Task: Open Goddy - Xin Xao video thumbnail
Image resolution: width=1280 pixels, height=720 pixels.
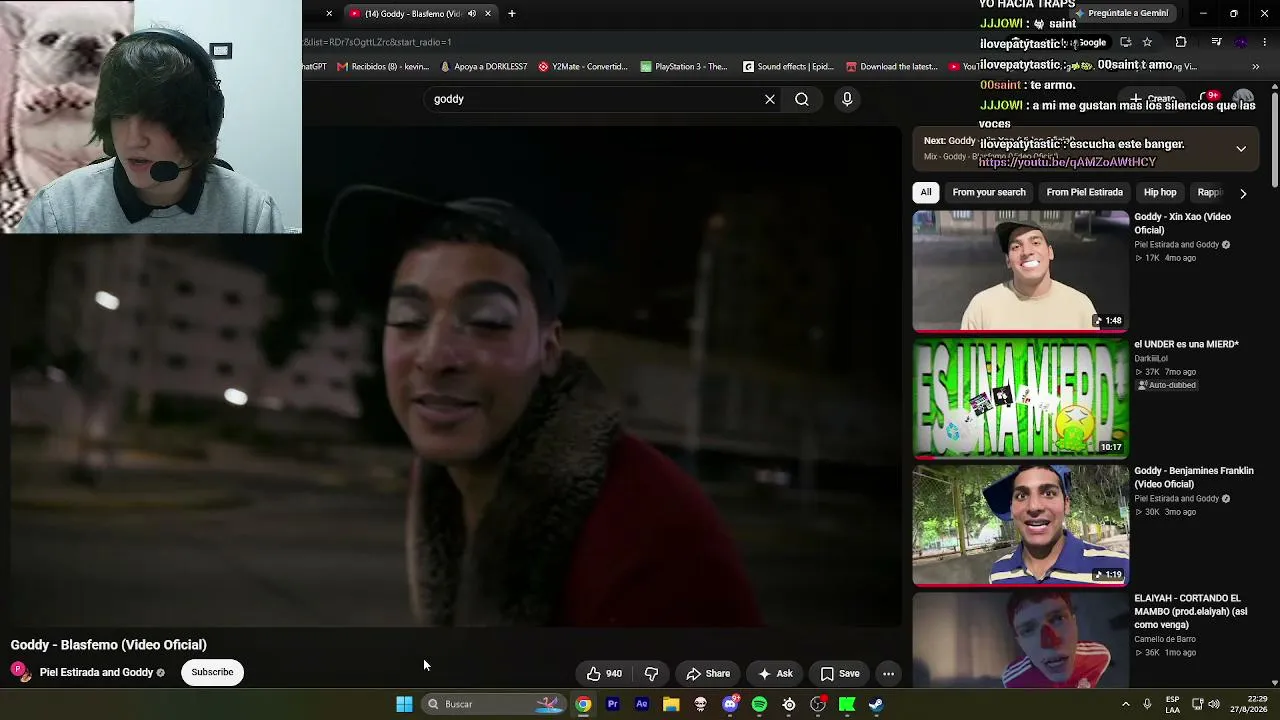Action: pos(1020,270)
